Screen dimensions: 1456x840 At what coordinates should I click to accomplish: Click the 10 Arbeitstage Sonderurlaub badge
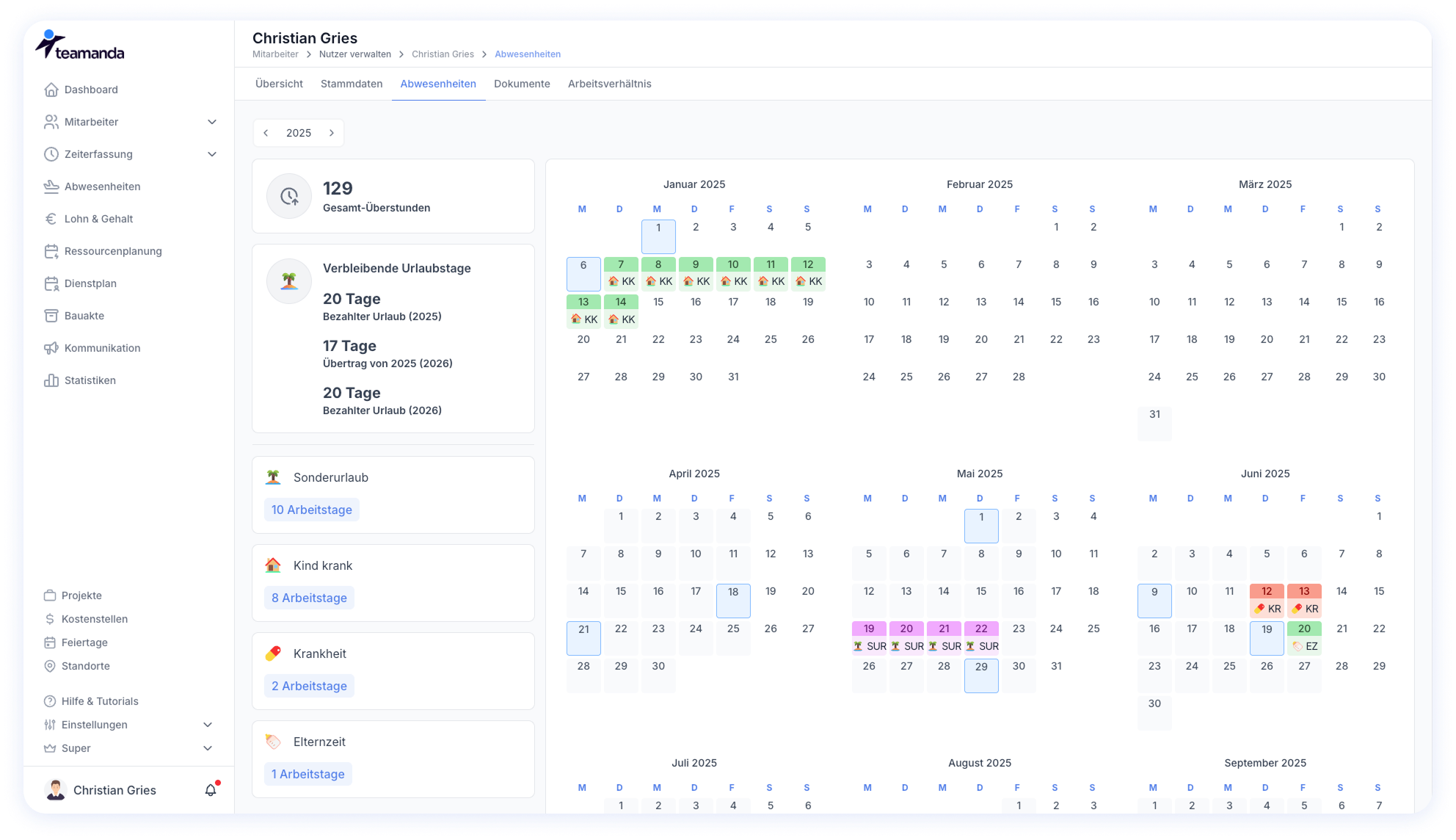[312, 510]
